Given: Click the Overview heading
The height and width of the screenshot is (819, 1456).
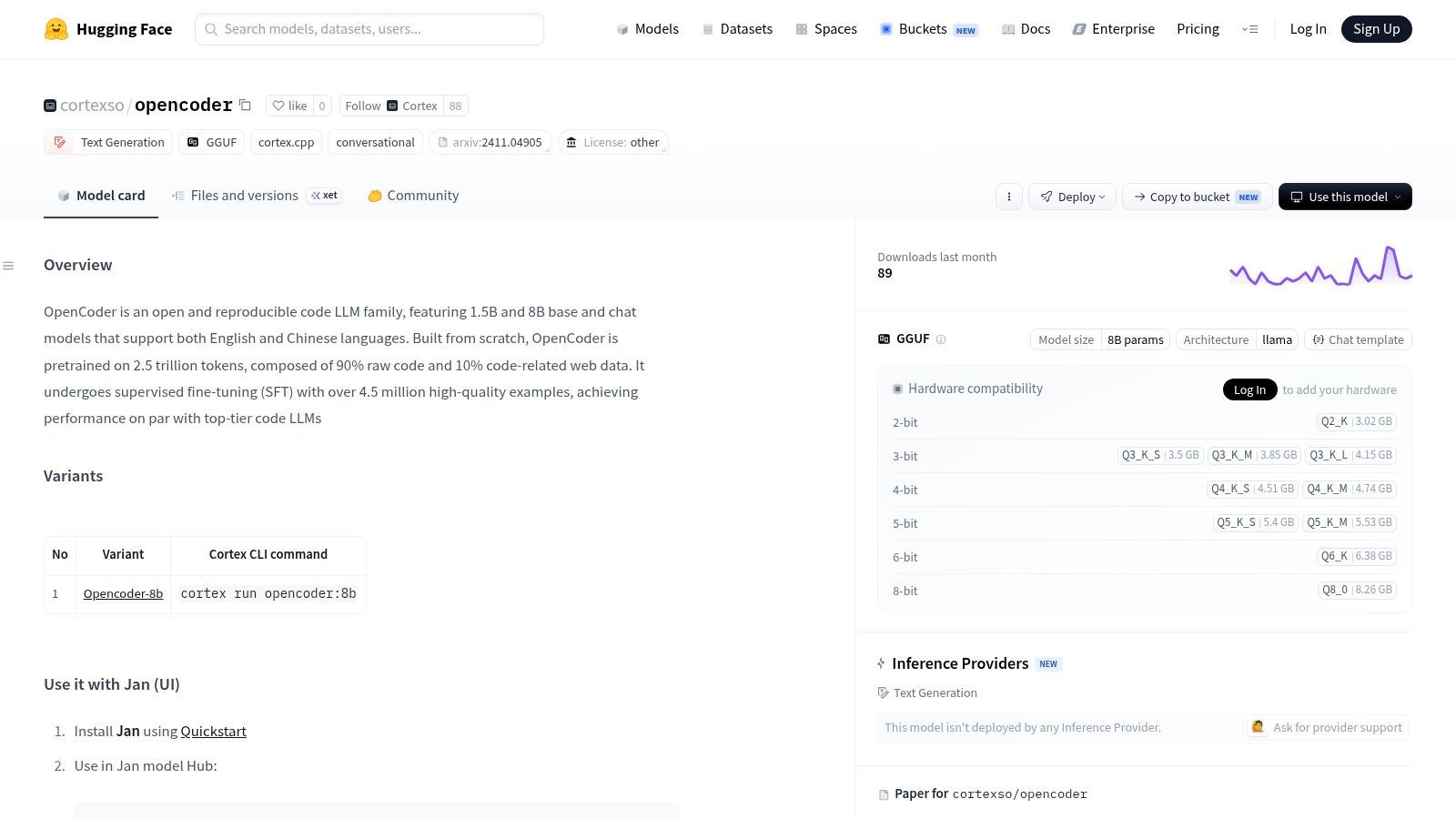Looking at the screenshot, I should (x=78, y=265).
